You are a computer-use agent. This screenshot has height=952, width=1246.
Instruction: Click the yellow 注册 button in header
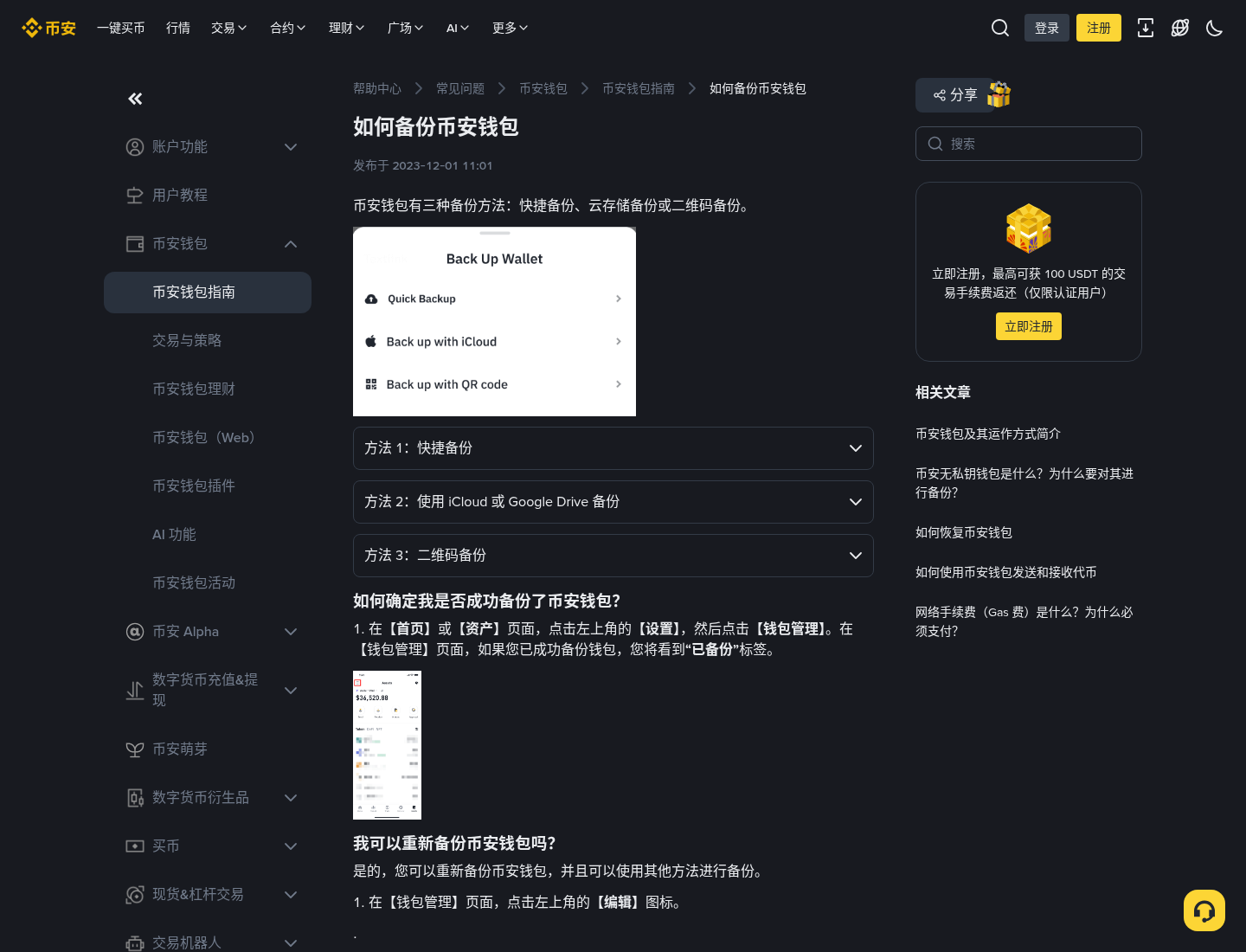[1099, 28]
